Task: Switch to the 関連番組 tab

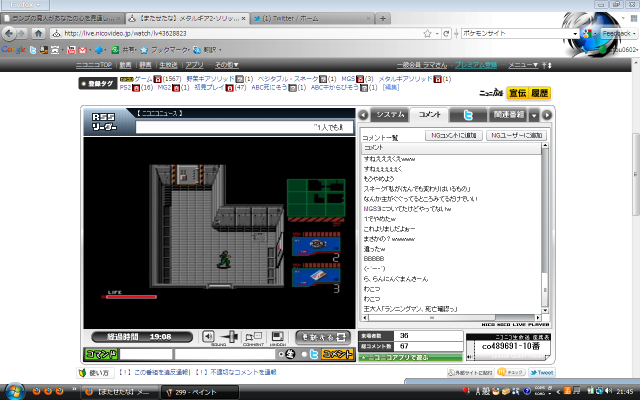Action: [509, 115]
